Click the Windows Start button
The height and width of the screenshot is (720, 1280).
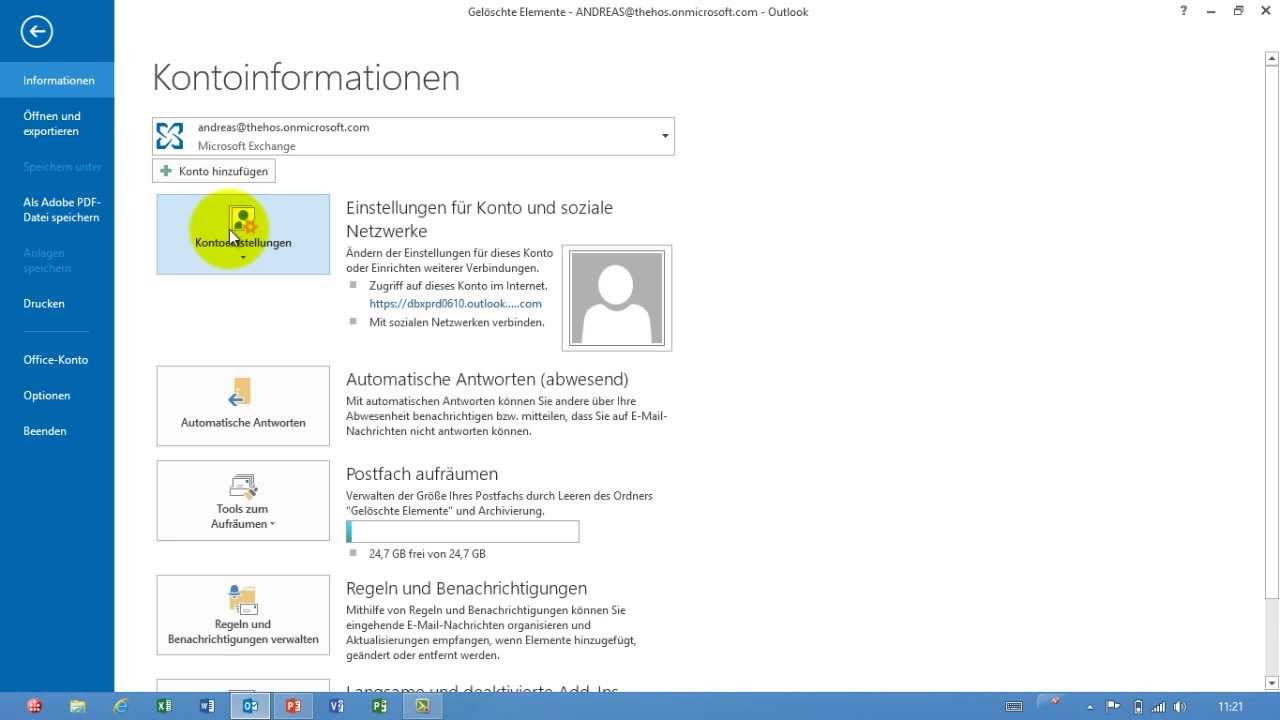(35, 706)
